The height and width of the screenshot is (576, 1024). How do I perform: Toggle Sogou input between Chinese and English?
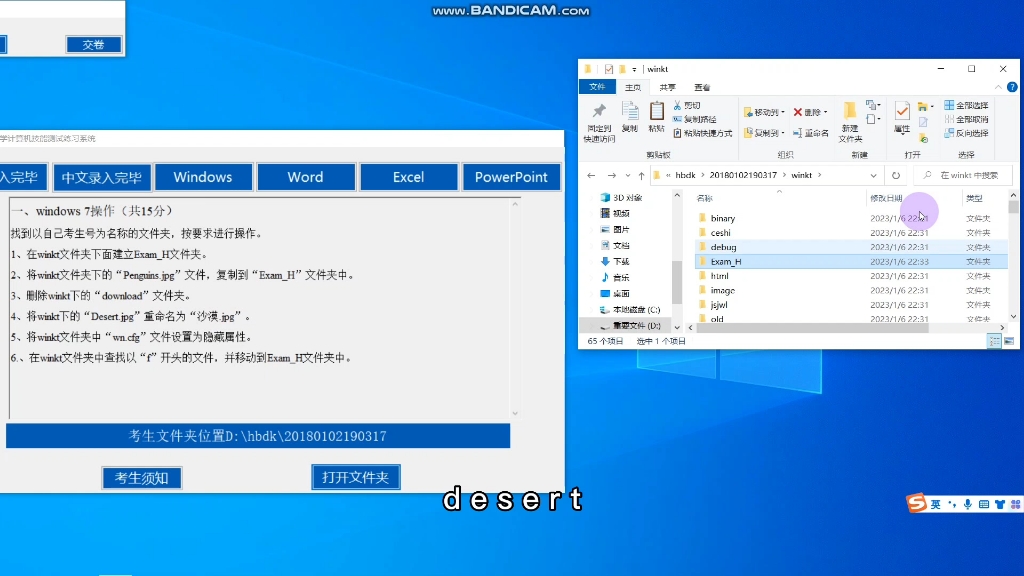click(935, 505)
